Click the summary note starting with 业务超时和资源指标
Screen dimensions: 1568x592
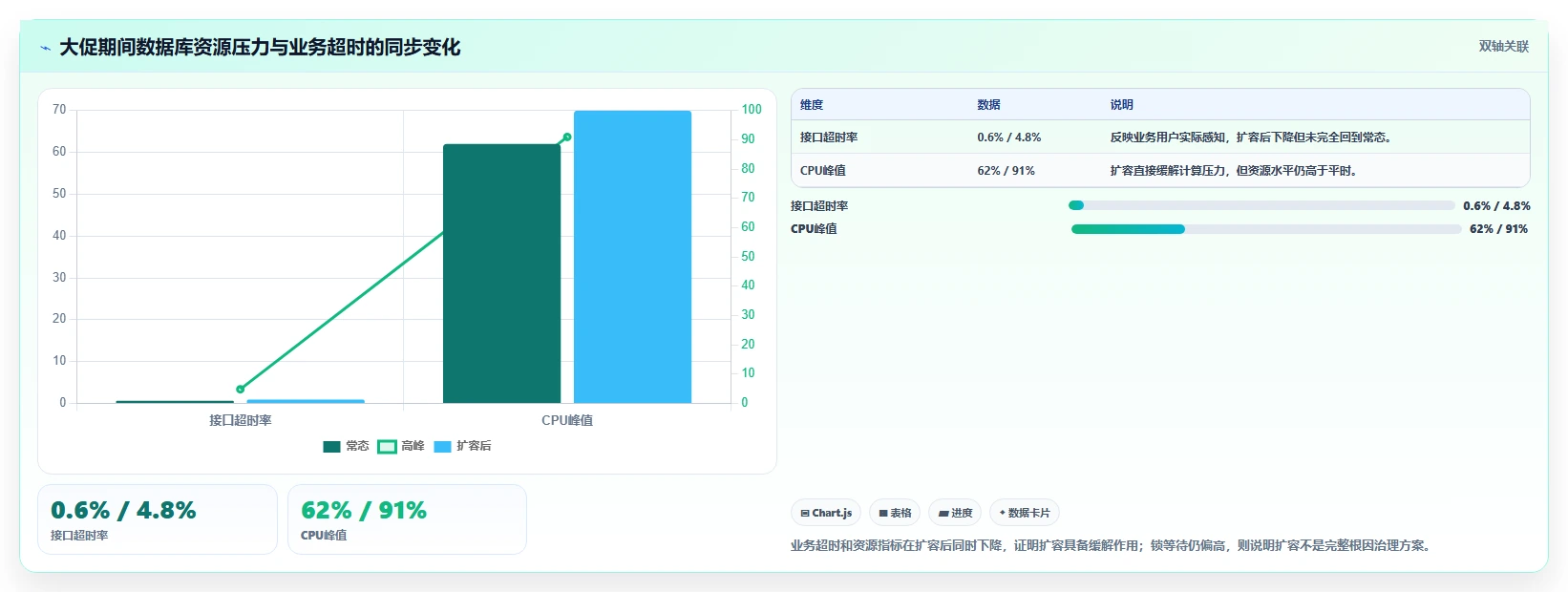click(1112, 546)
